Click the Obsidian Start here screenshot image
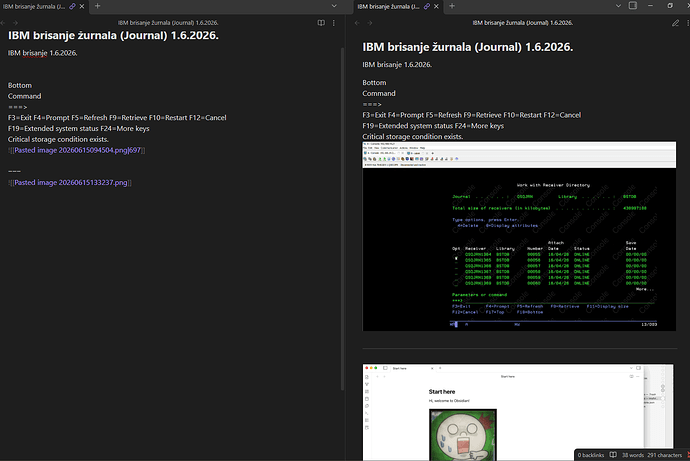The image size is (690, 461). pos(518,412)
